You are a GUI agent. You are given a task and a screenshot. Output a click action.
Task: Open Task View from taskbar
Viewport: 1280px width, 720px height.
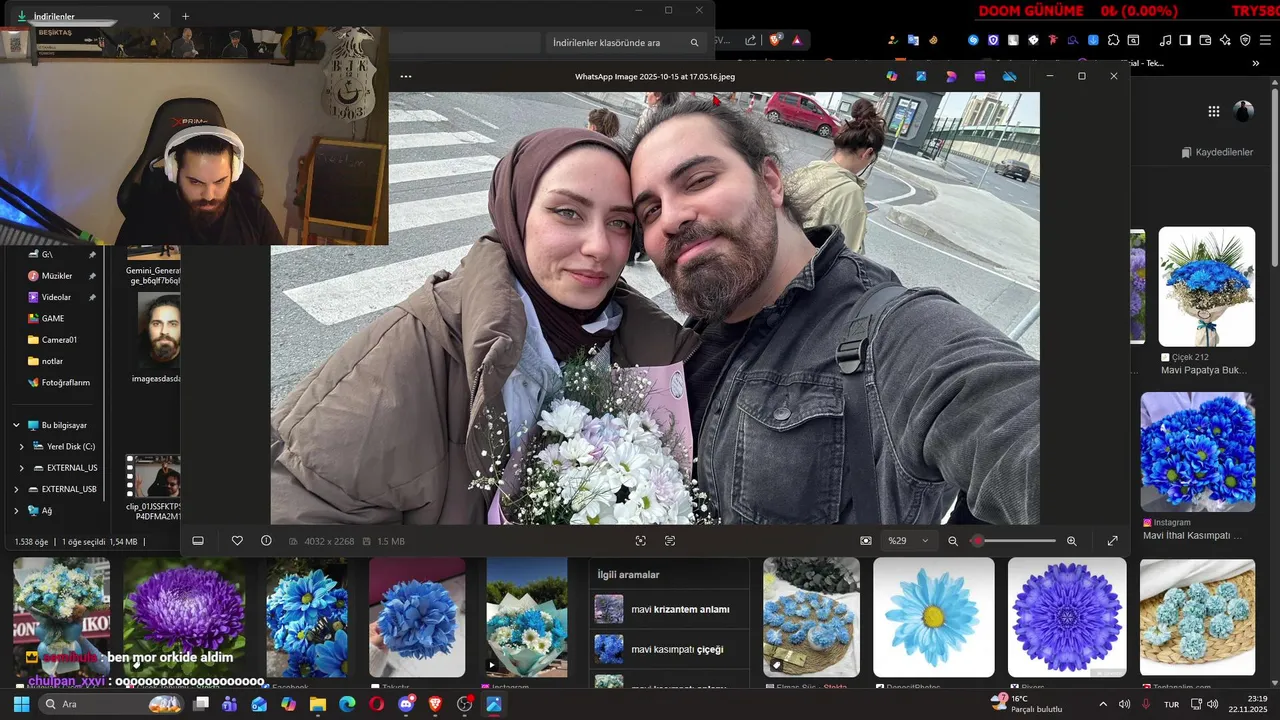pos(201,704)
